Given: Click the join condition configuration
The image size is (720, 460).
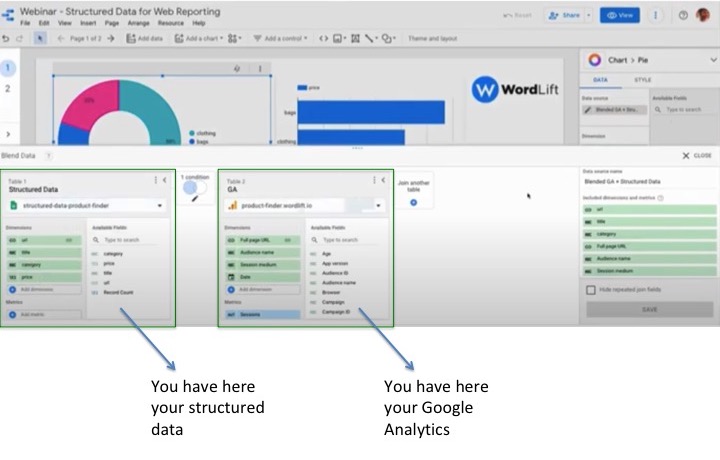Looking at the screenshot, I should pyautogui.click(x=195, y=187).
